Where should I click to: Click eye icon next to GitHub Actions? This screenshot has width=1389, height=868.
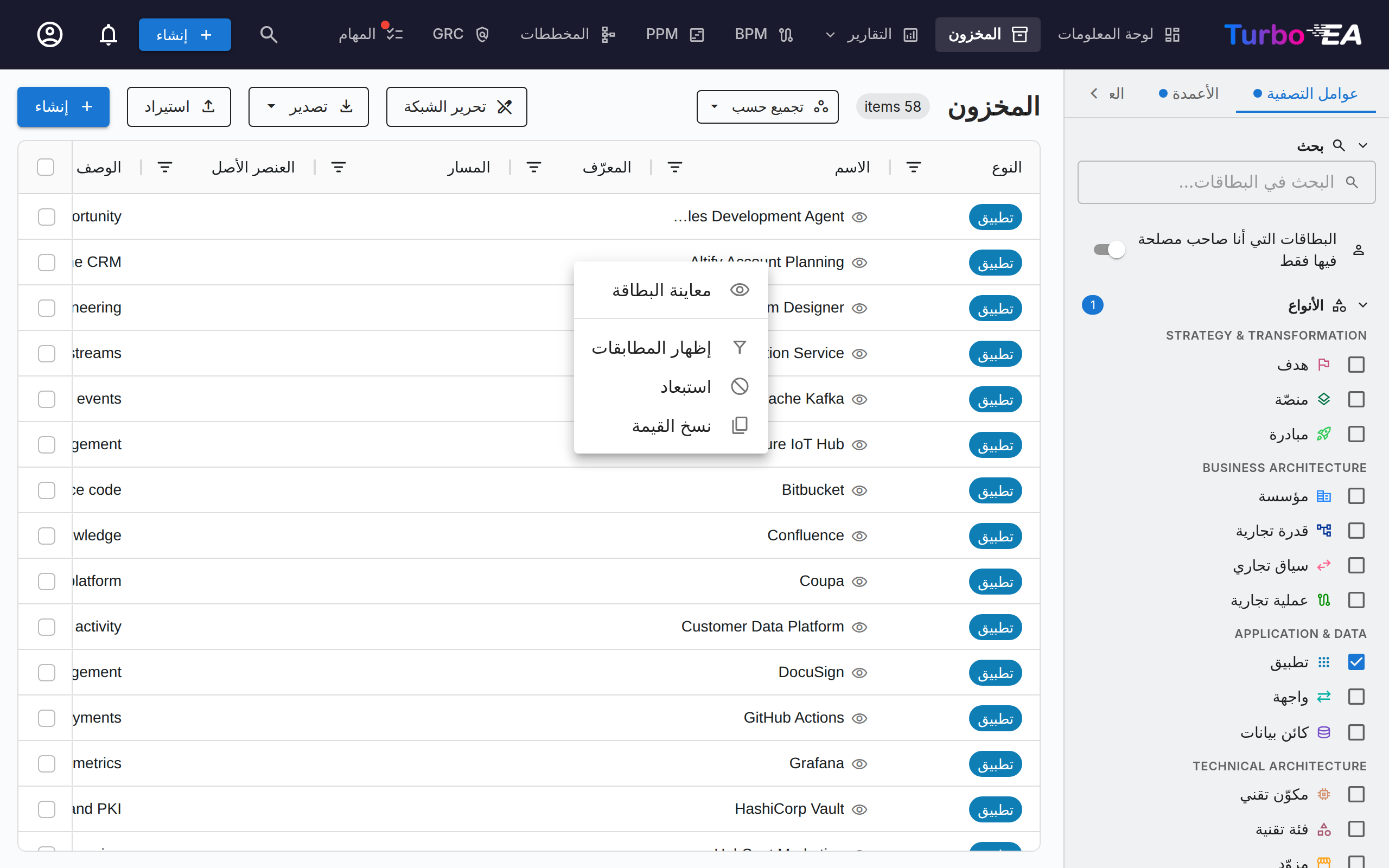coord(859,718)
